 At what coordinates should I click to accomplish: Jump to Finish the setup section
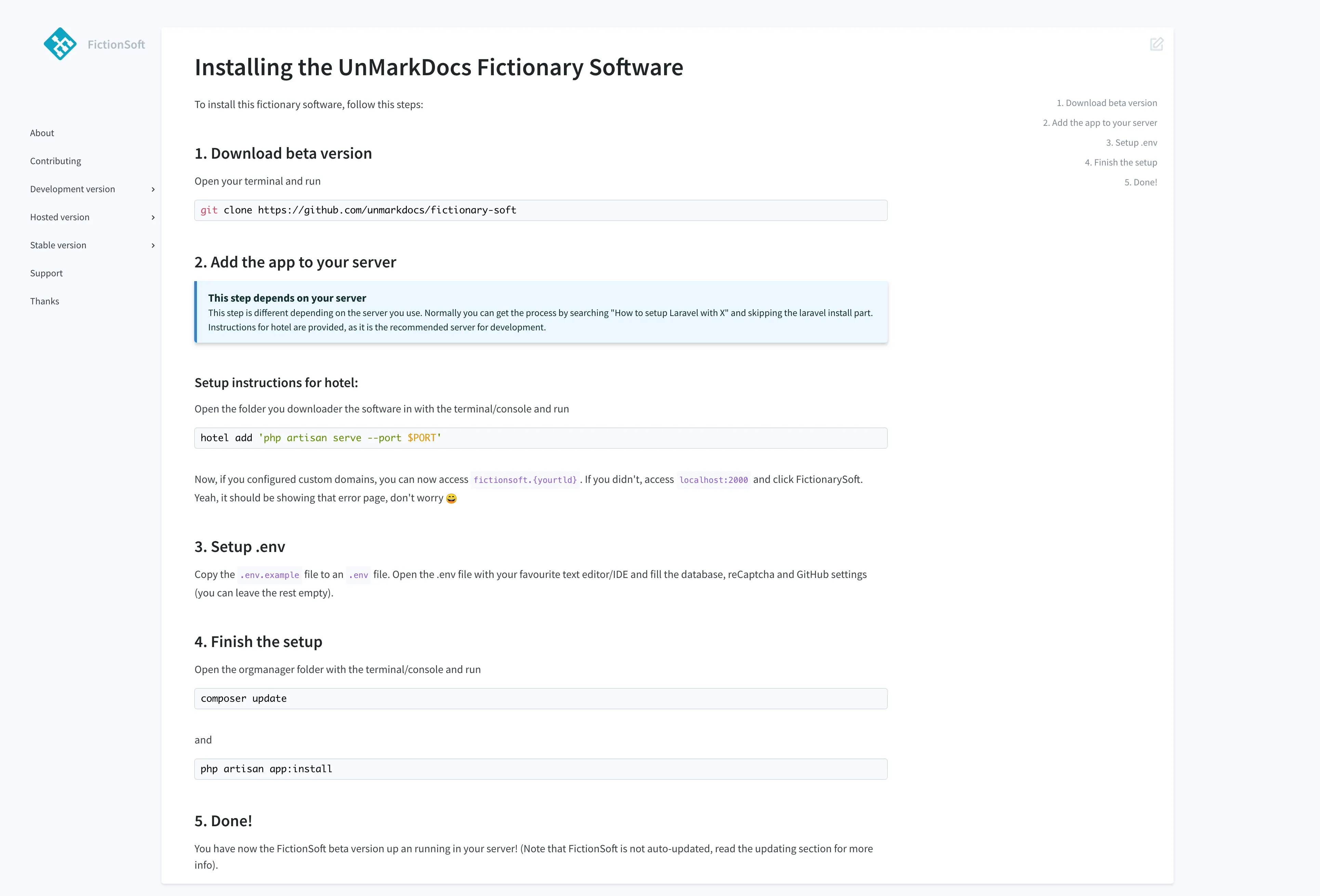pyautogui.click(x=1121, y=162)
